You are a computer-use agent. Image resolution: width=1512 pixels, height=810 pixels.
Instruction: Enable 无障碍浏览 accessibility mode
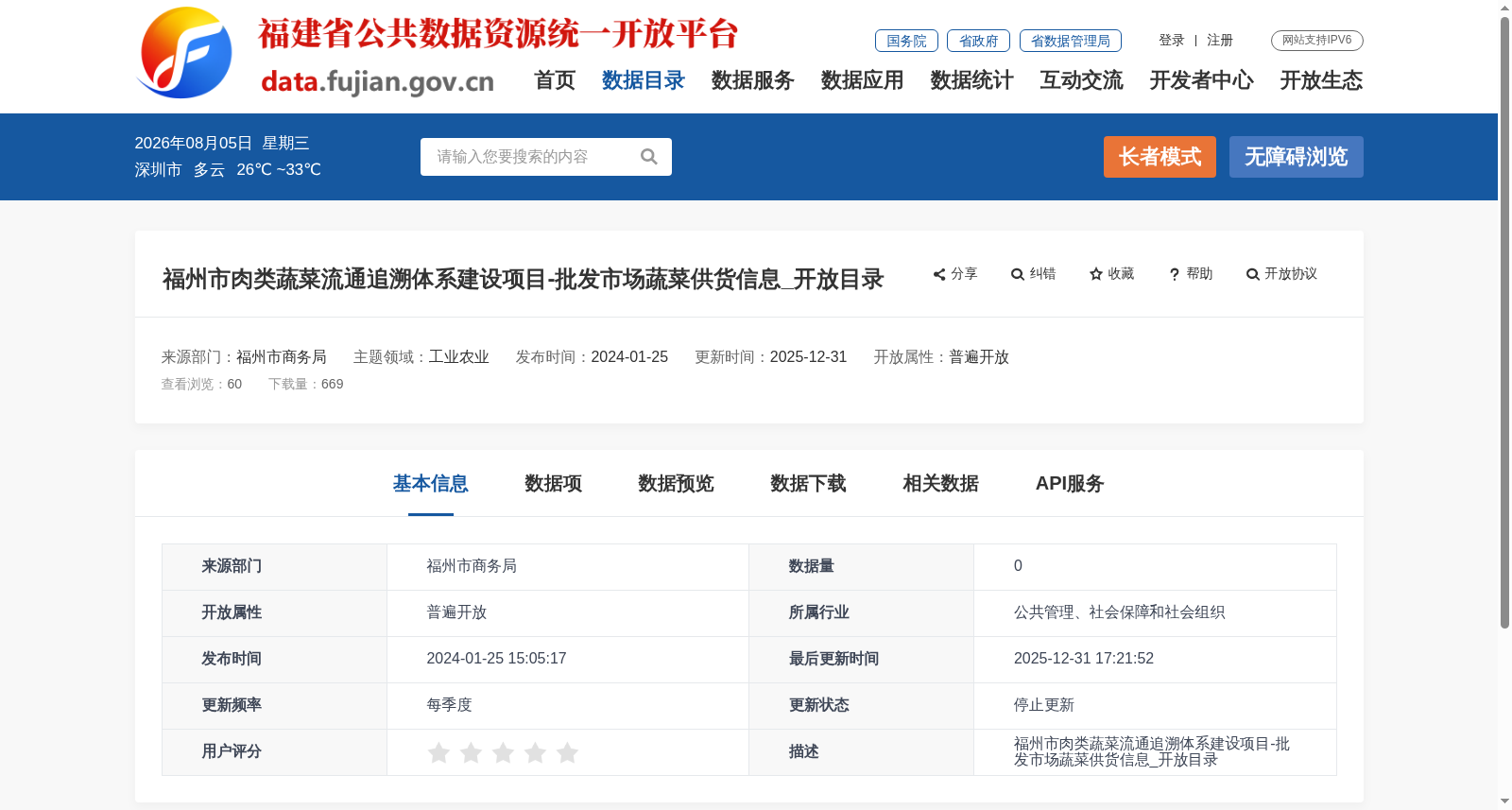click(1297, 157)
